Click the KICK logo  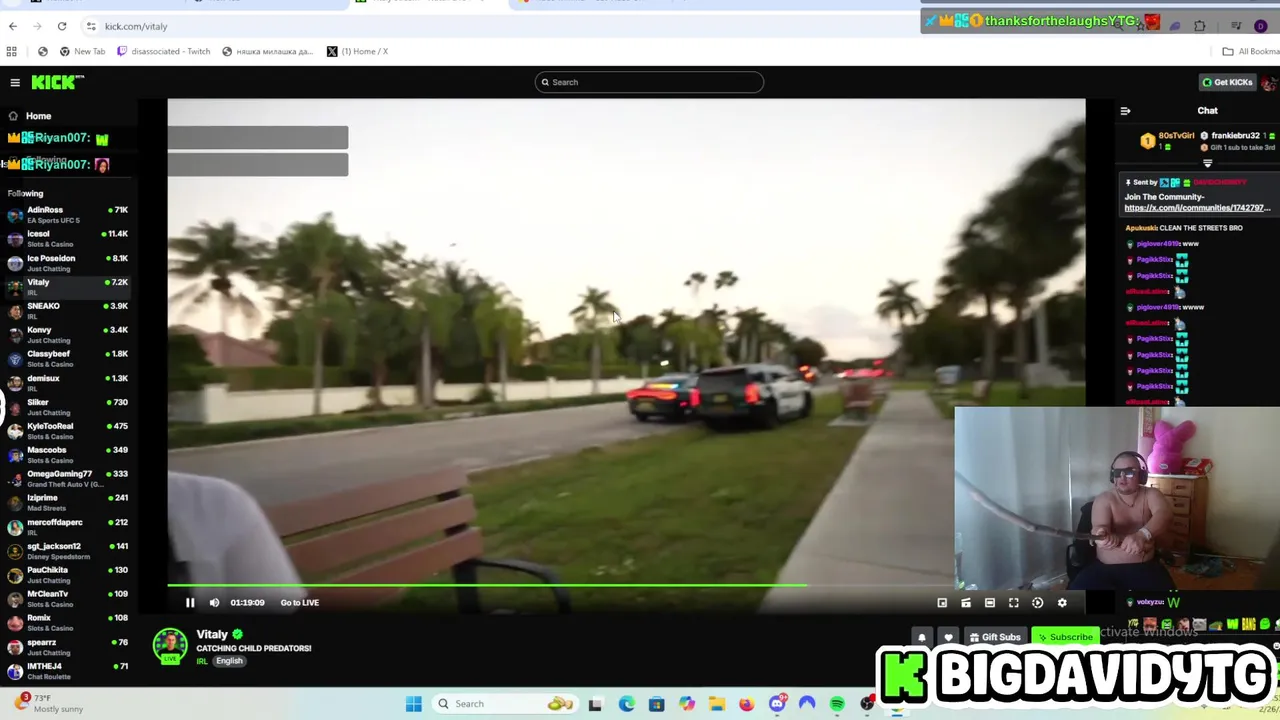pyautogui.click(x=57, y=82)
